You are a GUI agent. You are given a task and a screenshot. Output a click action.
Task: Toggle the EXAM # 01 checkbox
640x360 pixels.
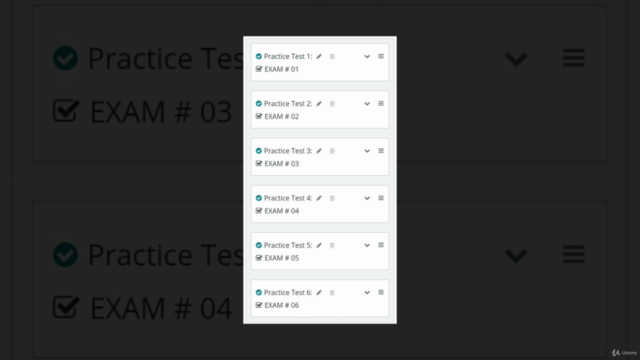coord(259,69)
